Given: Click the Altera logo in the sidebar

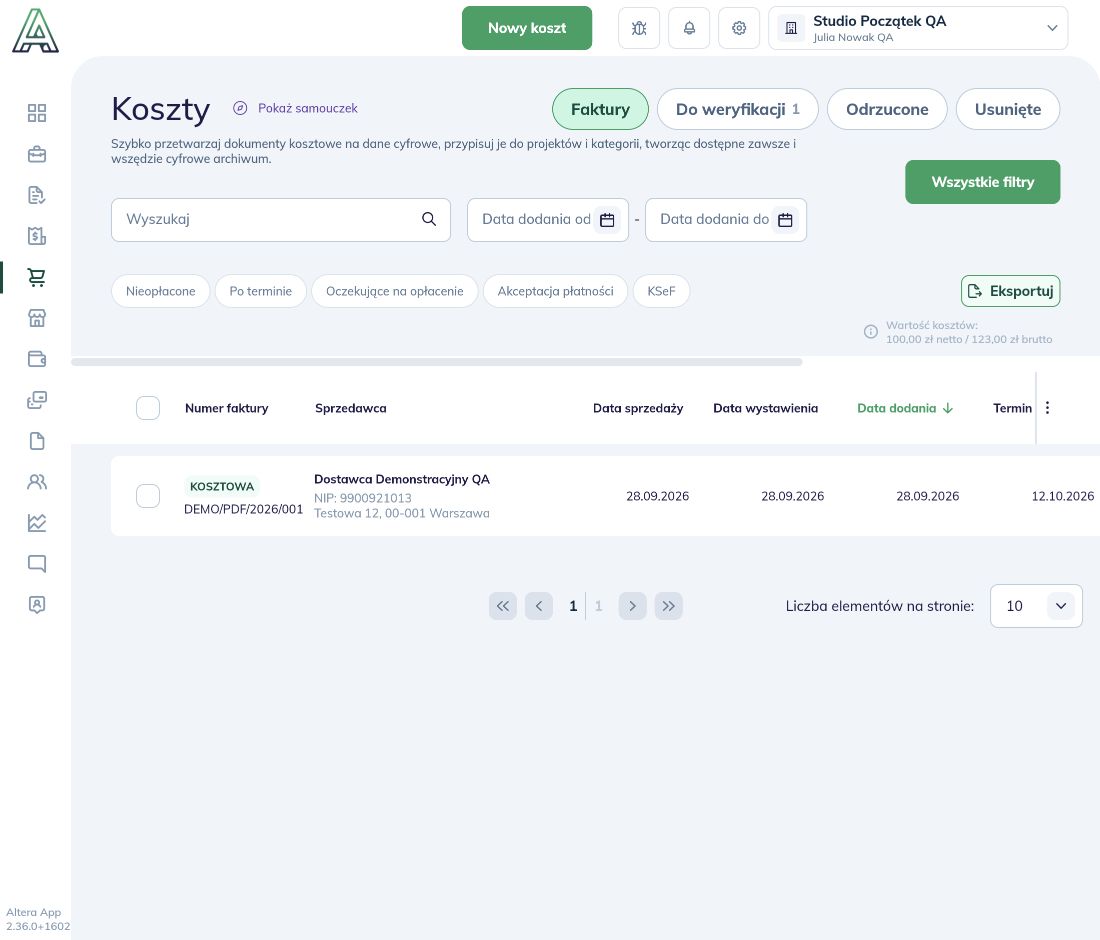Looking at the screenshot, I should 35,31.
